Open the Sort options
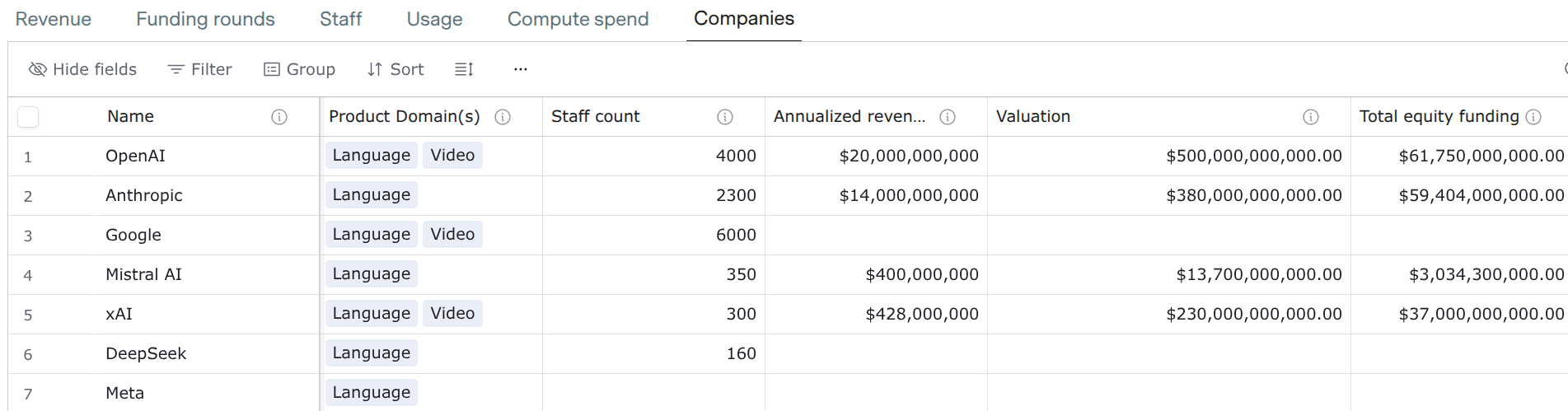 (x=396, y=69)
